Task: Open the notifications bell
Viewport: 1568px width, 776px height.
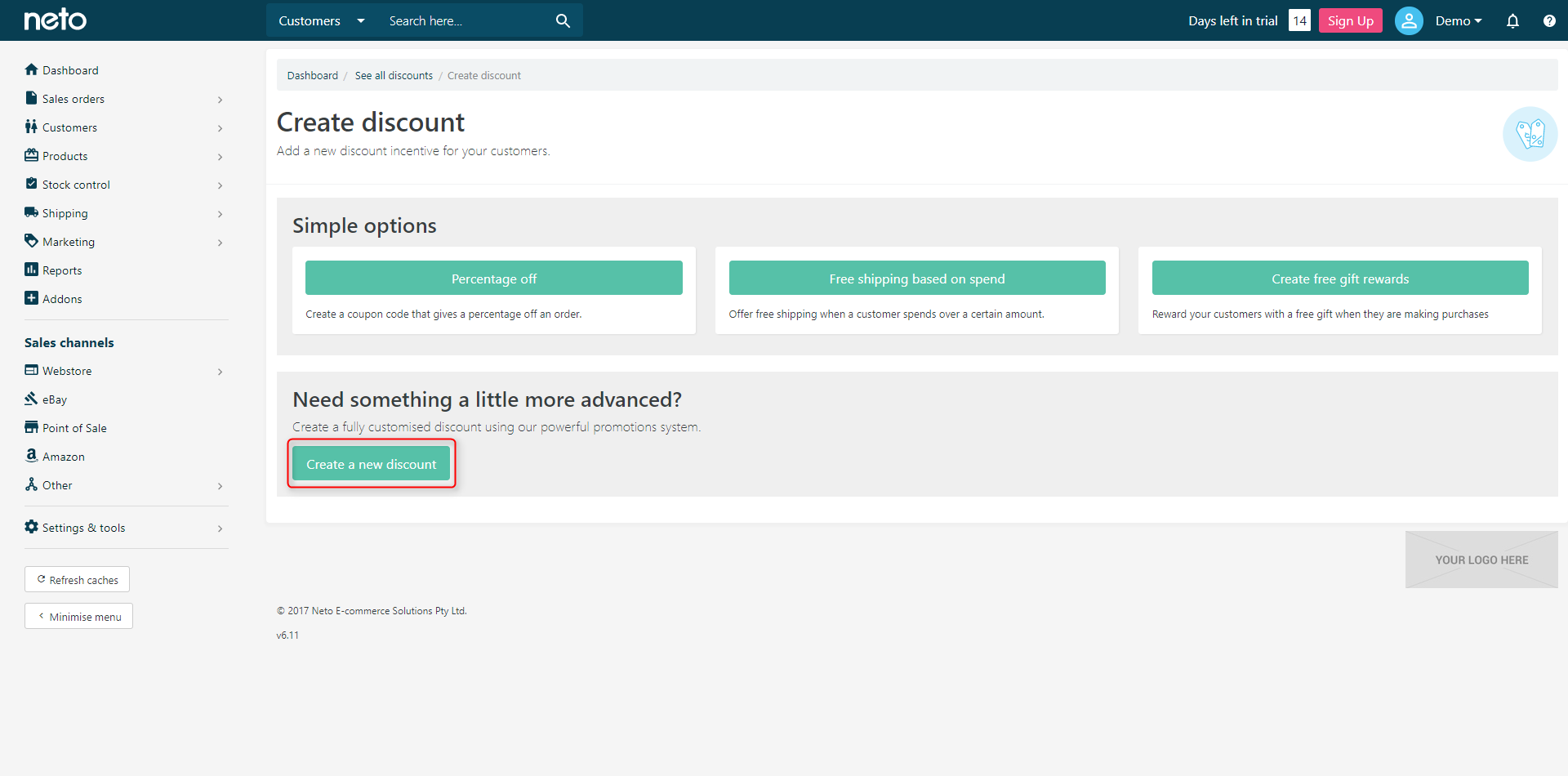Action: tap(1512, 20)
